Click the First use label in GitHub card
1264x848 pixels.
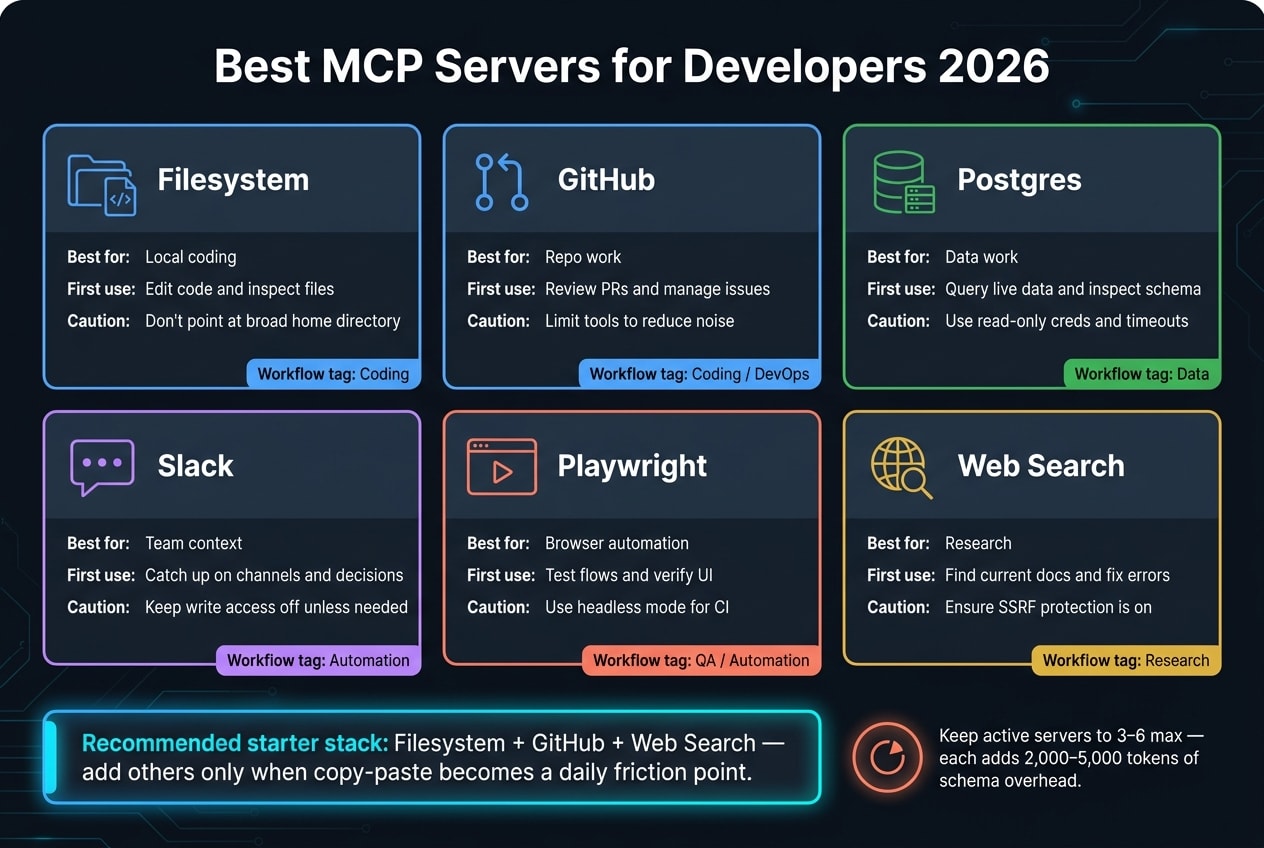(x=501, y=289)
